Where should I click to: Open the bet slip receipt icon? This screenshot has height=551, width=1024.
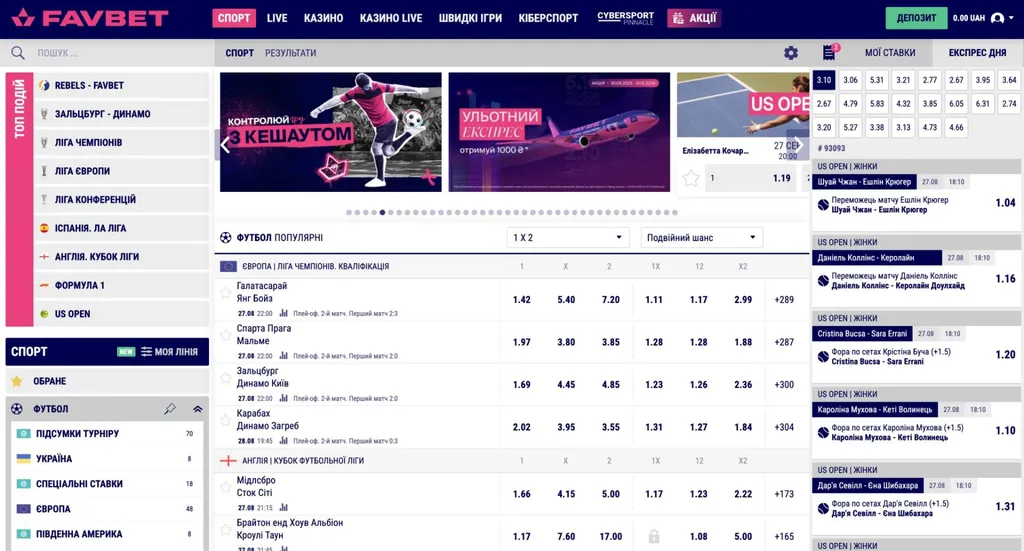point(828,53)
